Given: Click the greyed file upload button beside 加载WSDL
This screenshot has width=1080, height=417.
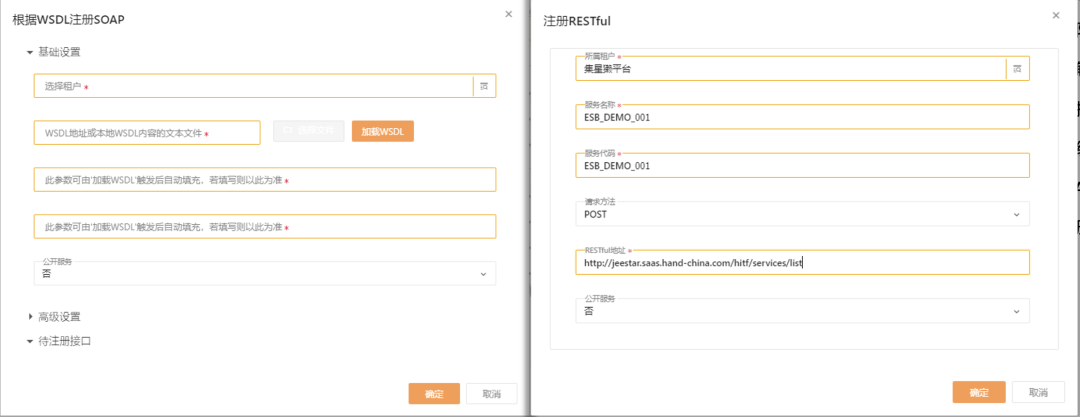Looking at the screenshot, I should 309,131.
